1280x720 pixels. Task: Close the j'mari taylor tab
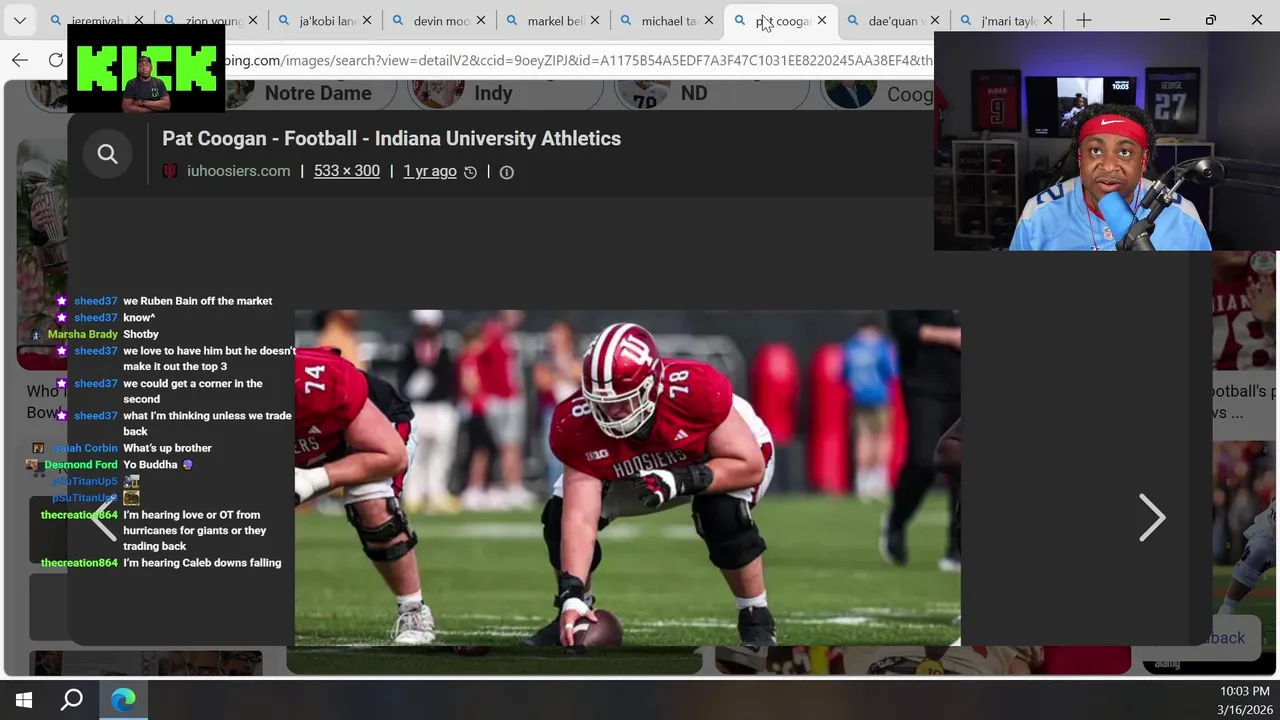tap(1048, 20)
